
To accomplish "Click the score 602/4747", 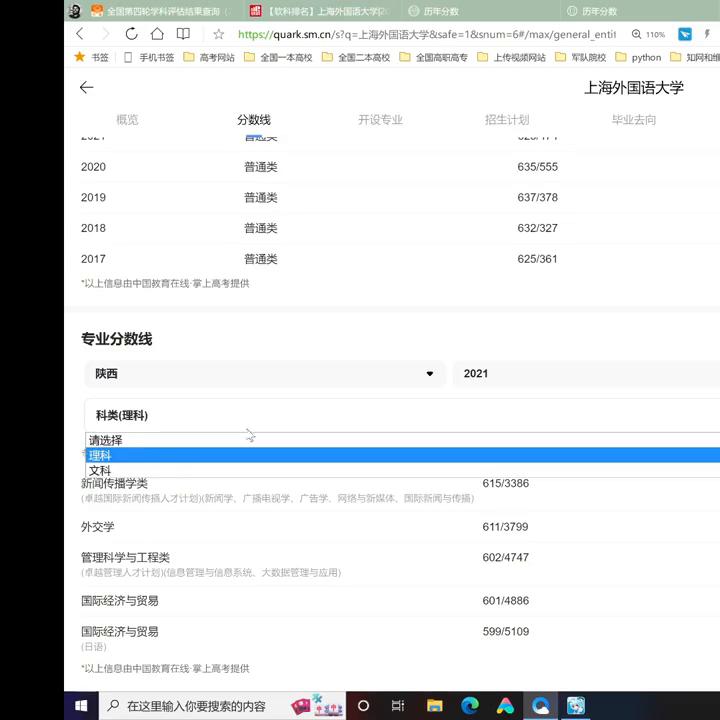I will coord(505,557).
